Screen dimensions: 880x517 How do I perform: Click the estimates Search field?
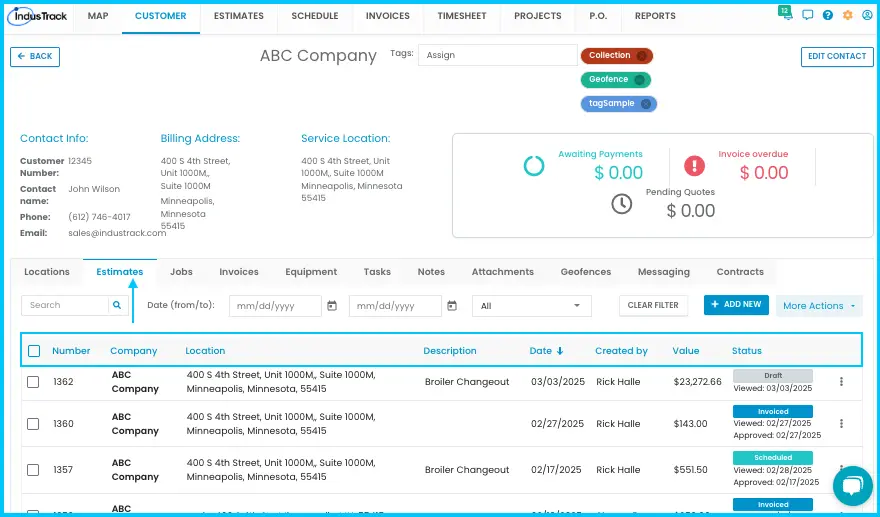65,305
